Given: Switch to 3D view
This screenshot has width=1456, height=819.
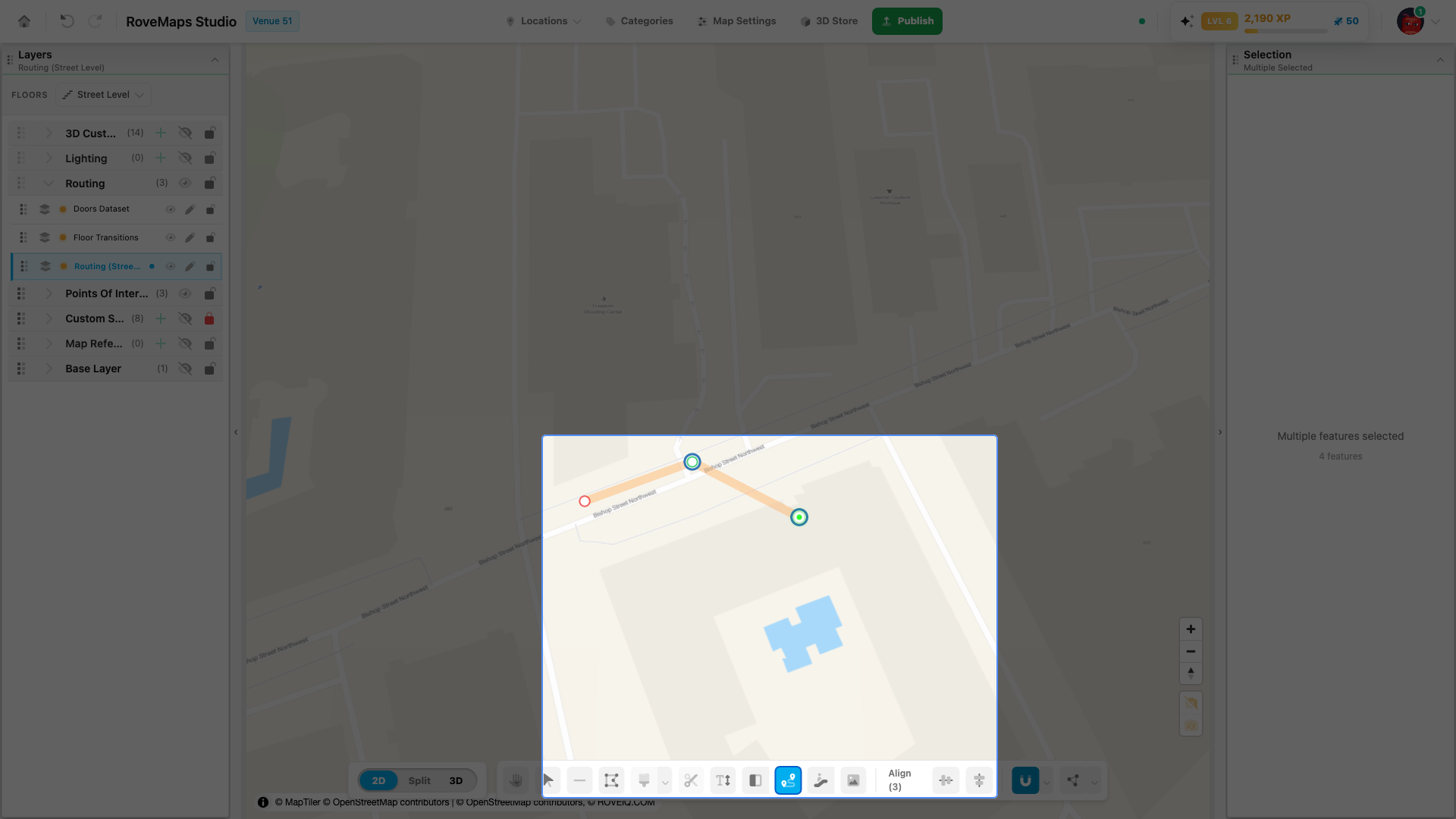Looking at the screenshot, I should tap(456, 780).
